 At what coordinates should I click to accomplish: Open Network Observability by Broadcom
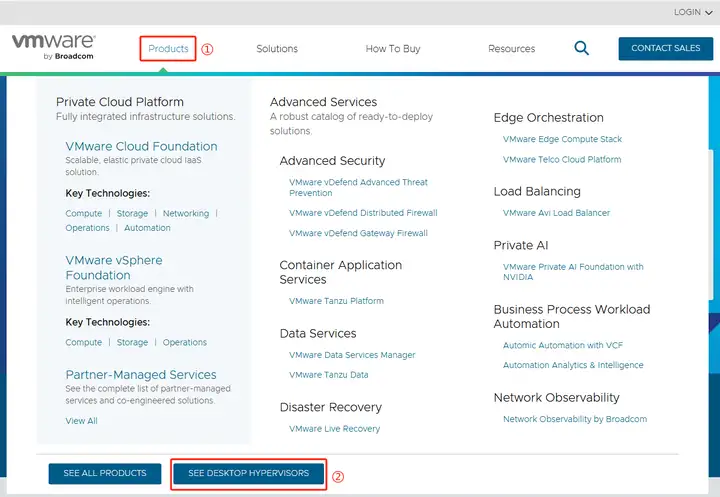pyautogui.click(x=575, y=419)
